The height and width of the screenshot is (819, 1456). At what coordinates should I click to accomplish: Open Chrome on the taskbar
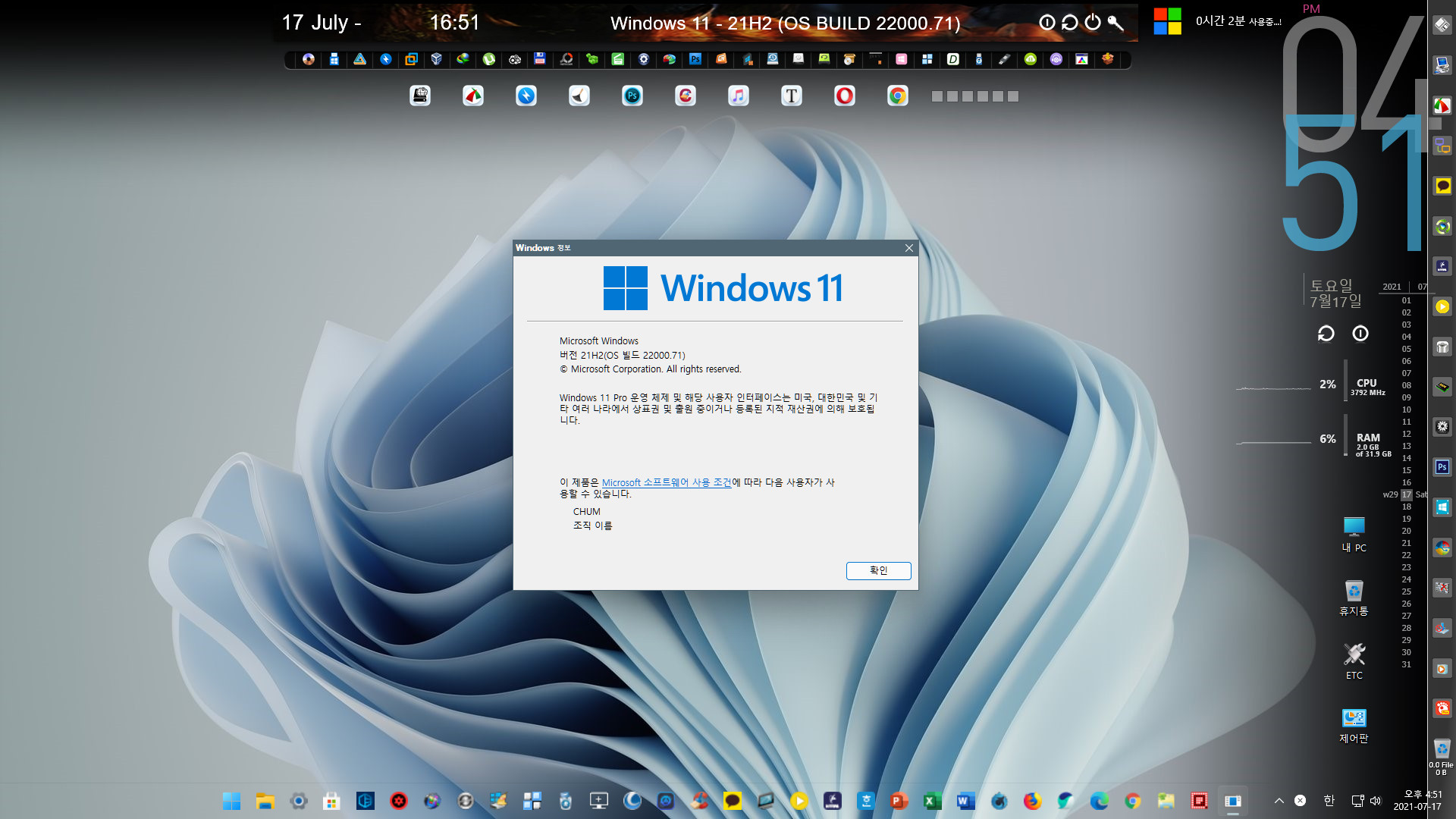(x=1132, y=801)
